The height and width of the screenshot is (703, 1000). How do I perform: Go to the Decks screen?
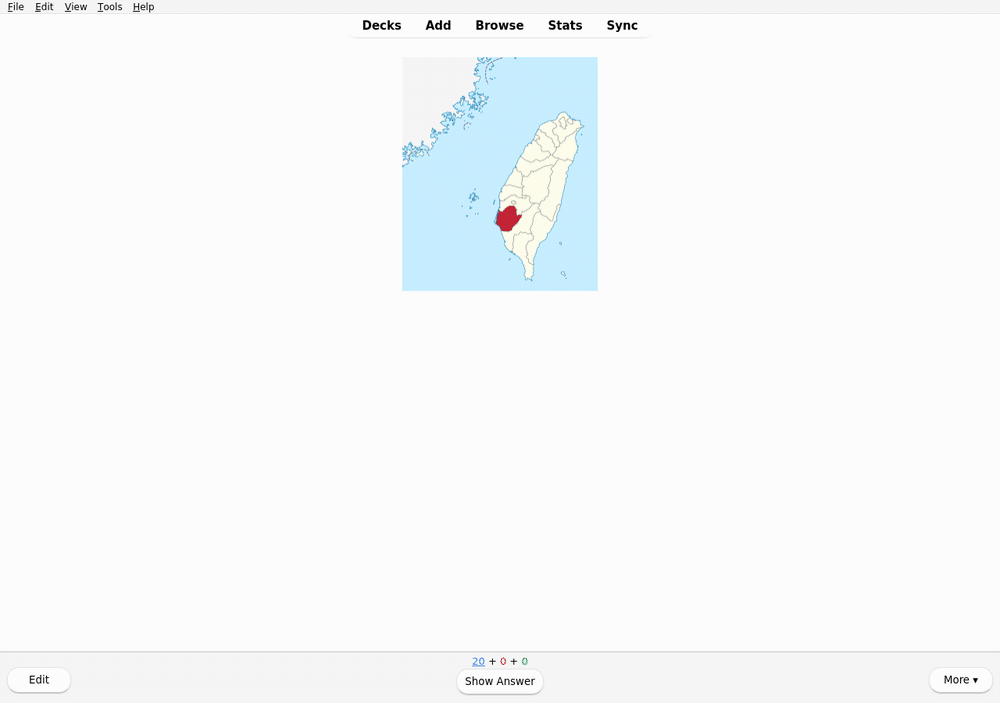pyautogui.click(x=381, y=26)
